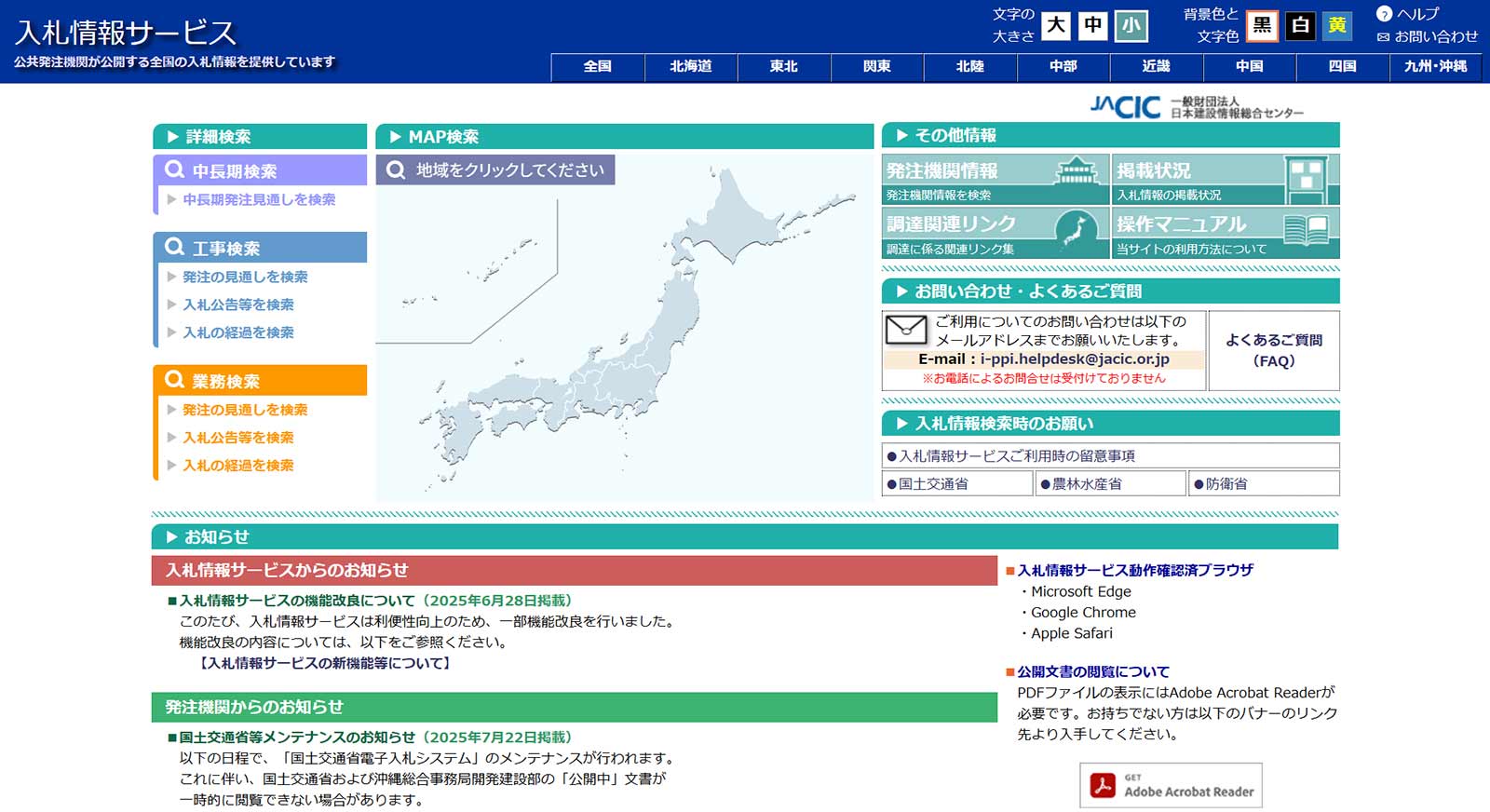Click the open book icon in 操作マニュアル
The height and width of the screenshot is (812, 1490).
pos(1306,228)
